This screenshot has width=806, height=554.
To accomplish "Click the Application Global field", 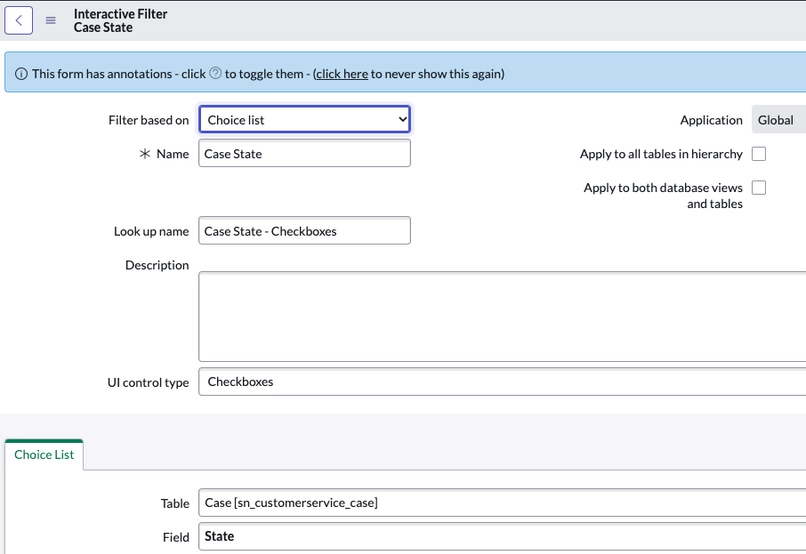I will tap(777, 120).
